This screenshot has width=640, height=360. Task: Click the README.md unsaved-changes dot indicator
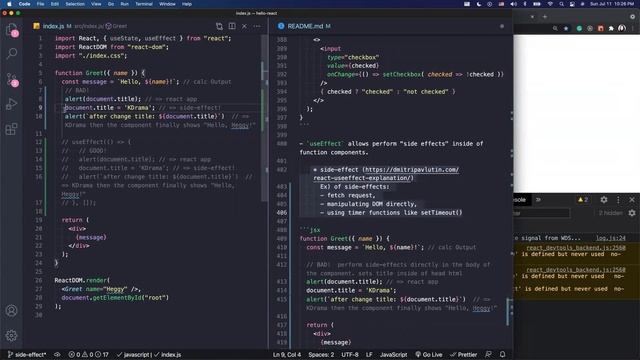[502, 26]
